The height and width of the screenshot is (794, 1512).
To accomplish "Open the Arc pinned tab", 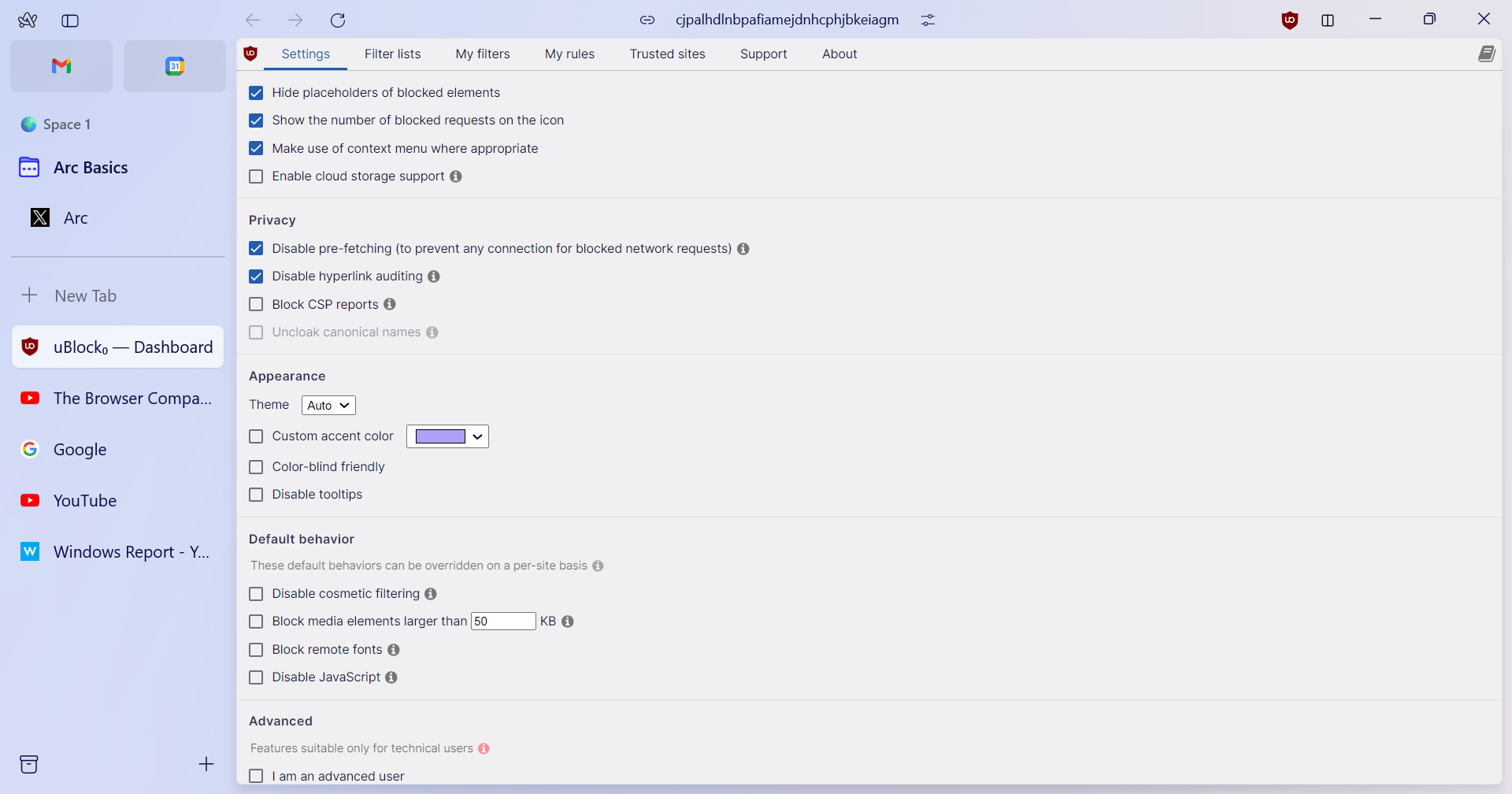I will (x=118, y=218).
